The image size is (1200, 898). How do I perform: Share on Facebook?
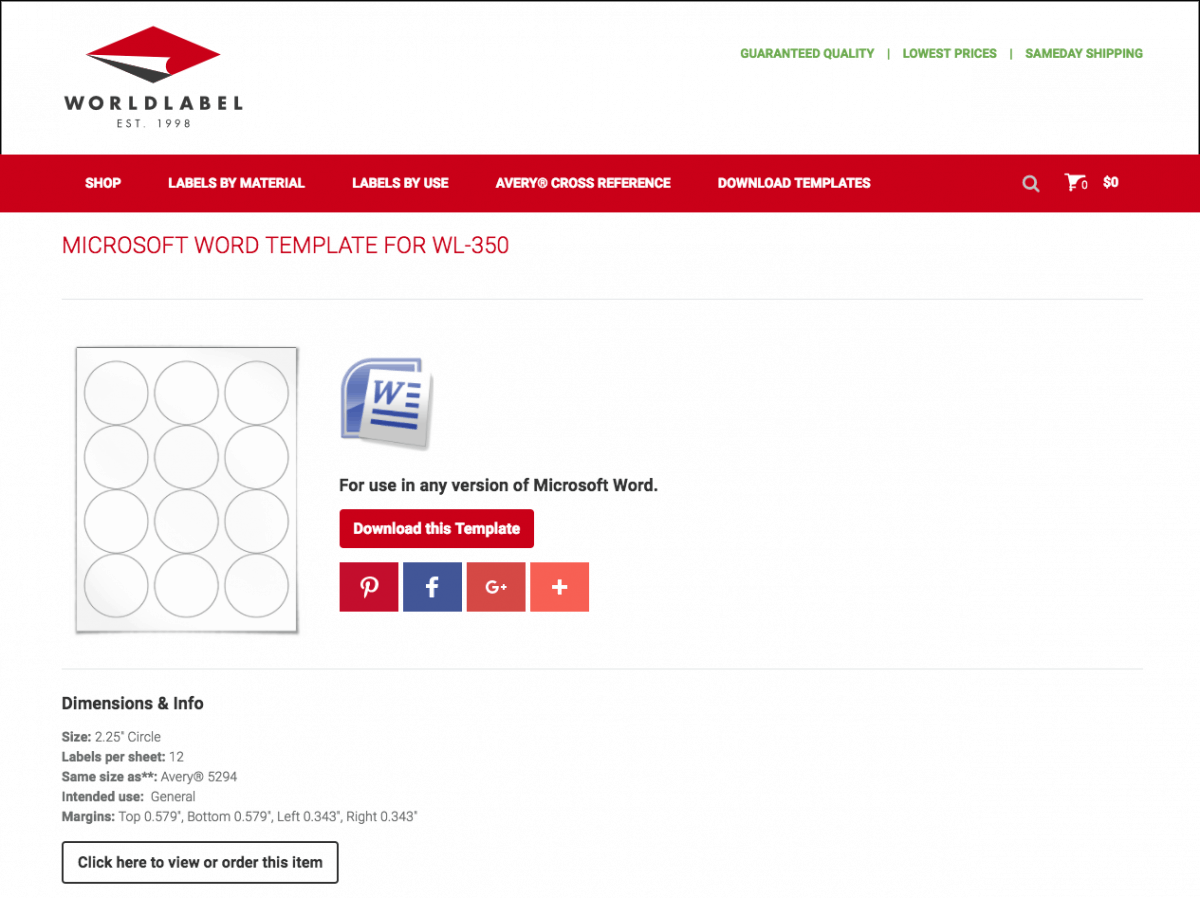(432, 587)
